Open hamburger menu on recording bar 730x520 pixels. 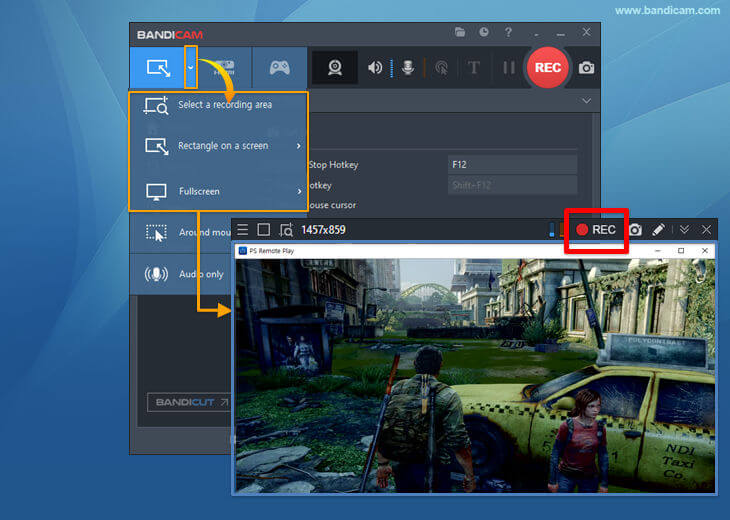243,230
